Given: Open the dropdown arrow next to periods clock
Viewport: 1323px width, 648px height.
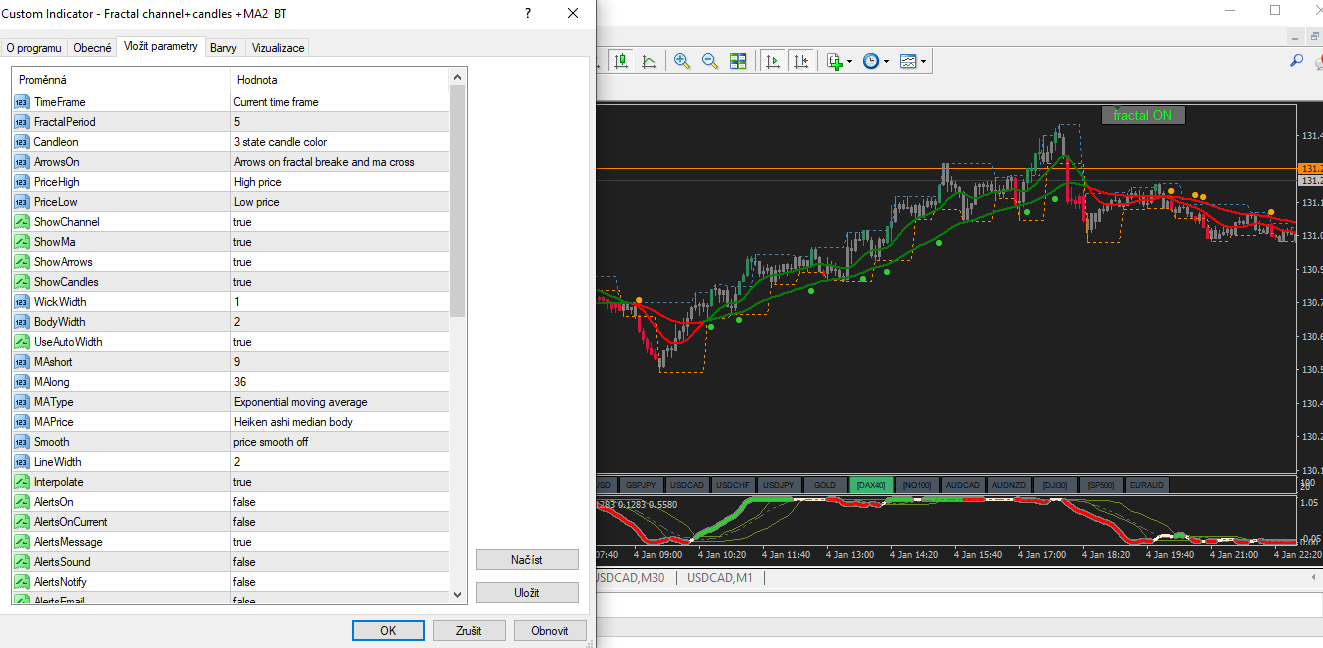Looking at the screenshot, I should coord(886,61).
